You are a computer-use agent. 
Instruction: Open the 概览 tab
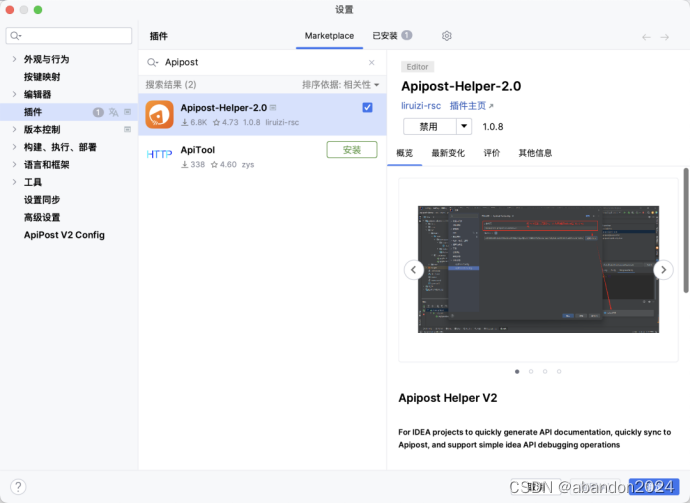click(404, 153)
